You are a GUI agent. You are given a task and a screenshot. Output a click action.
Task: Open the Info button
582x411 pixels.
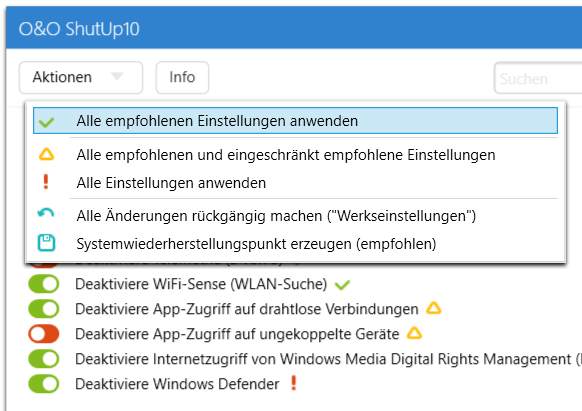pyautogui.click(x=182, y=77)
